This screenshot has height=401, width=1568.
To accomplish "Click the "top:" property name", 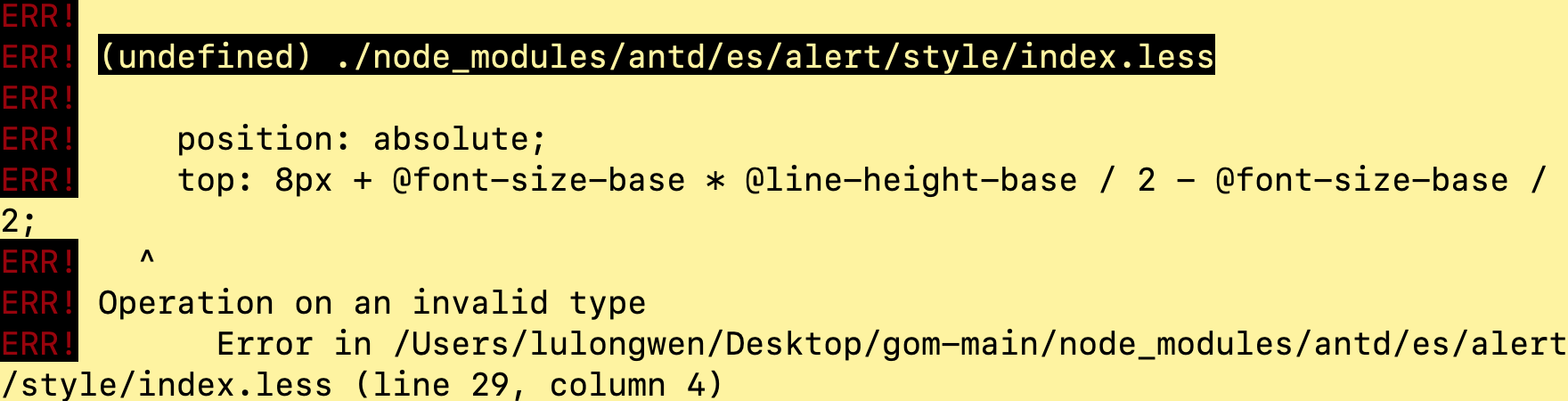I will click(216, 180).
